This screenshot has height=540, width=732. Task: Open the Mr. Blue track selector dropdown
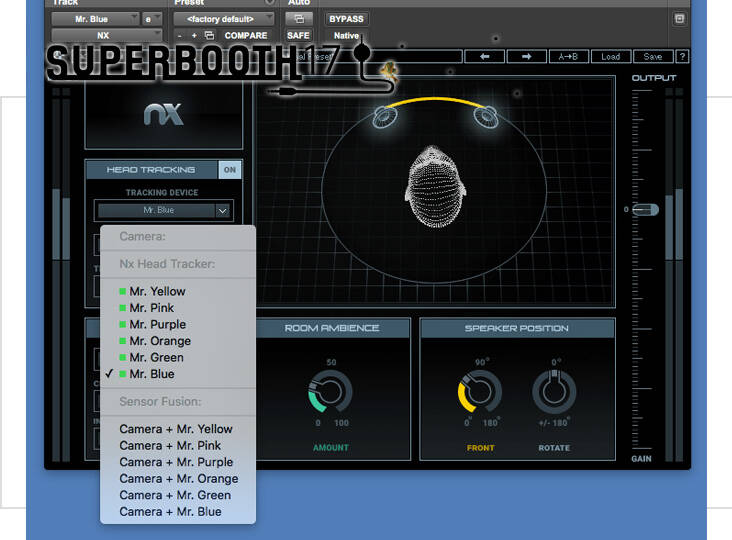click(x=95, y=19)
